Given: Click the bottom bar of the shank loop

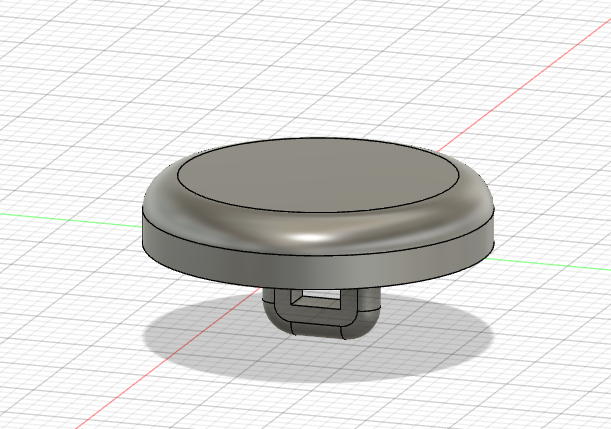Looking at the screenshot, I should click(x=318, y=327).
